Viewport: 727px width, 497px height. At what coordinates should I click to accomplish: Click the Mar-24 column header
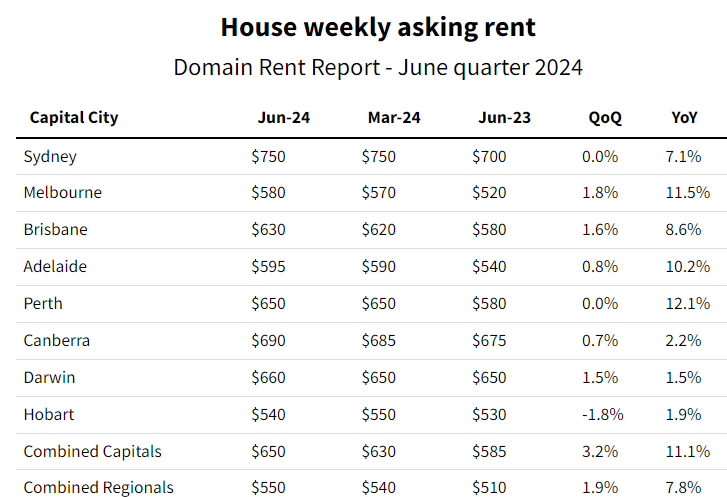pos(394,118)
